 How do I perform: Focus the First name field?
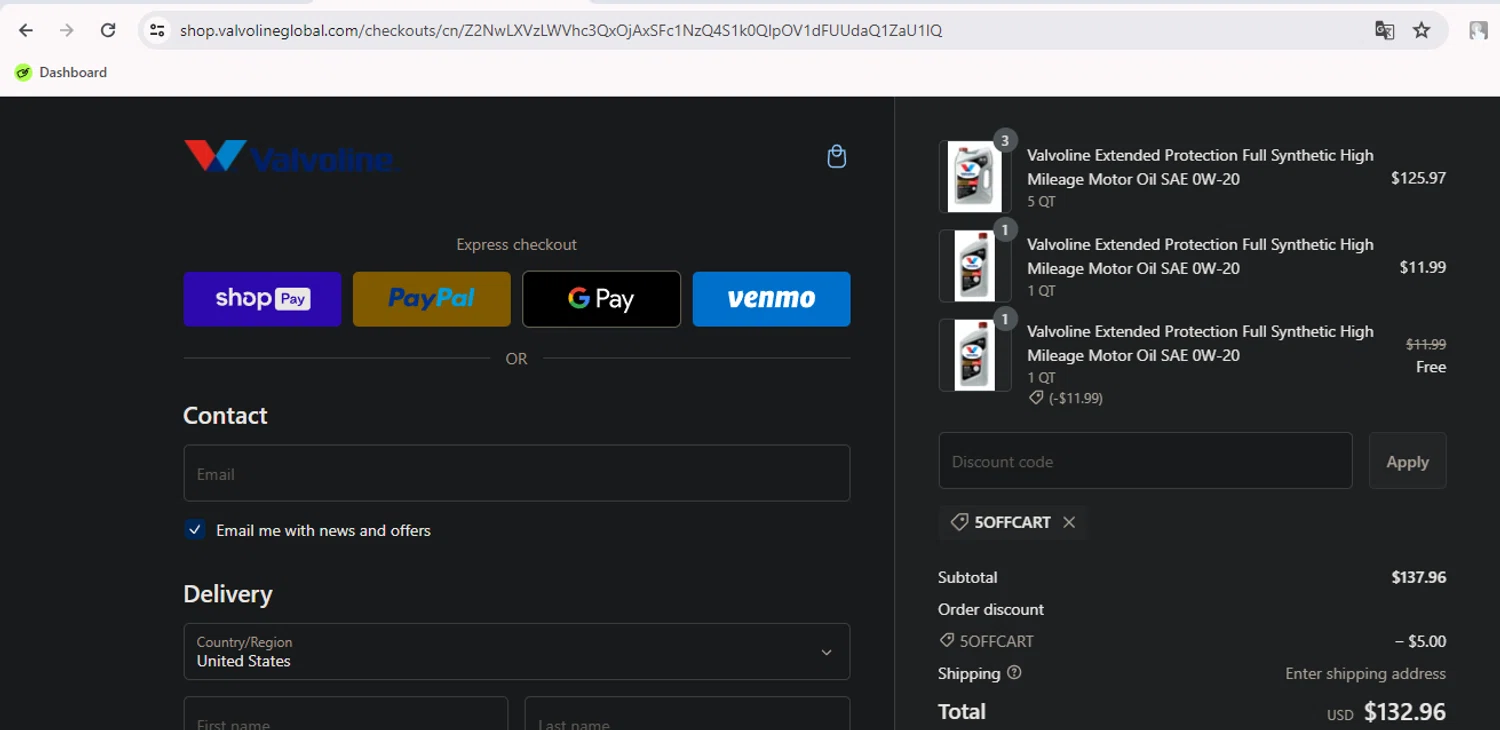pyautogui.click(x=346, y=714)
